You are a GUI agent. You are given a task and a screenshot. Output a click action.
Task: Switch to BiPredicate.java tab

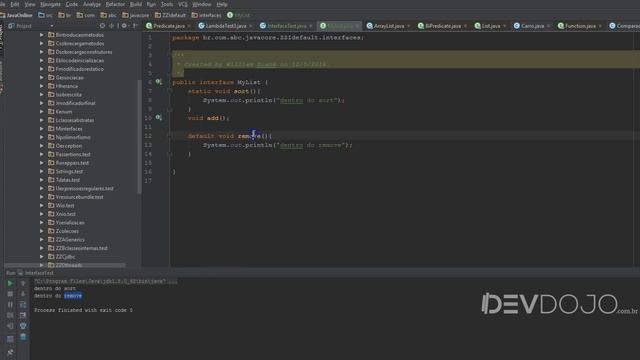(442, 26)
